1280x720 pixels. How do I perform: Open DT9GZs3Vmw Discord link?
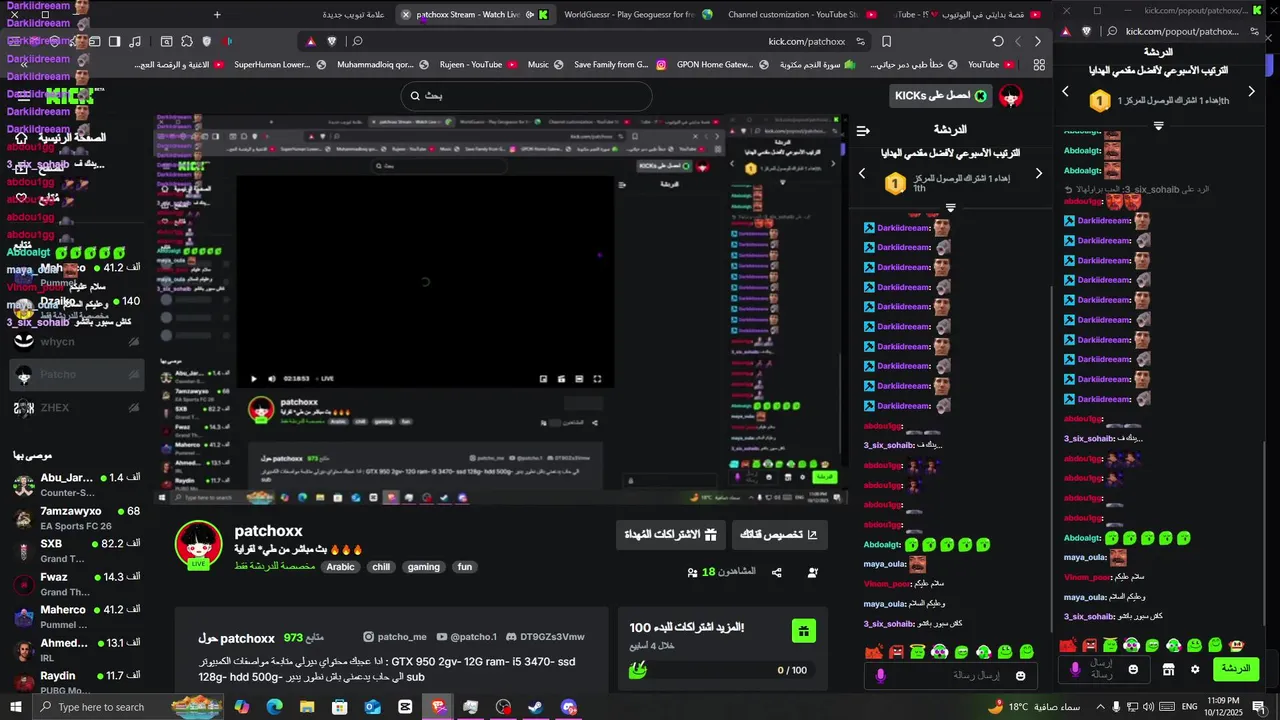pyautogui.click(x=545, y=637)
